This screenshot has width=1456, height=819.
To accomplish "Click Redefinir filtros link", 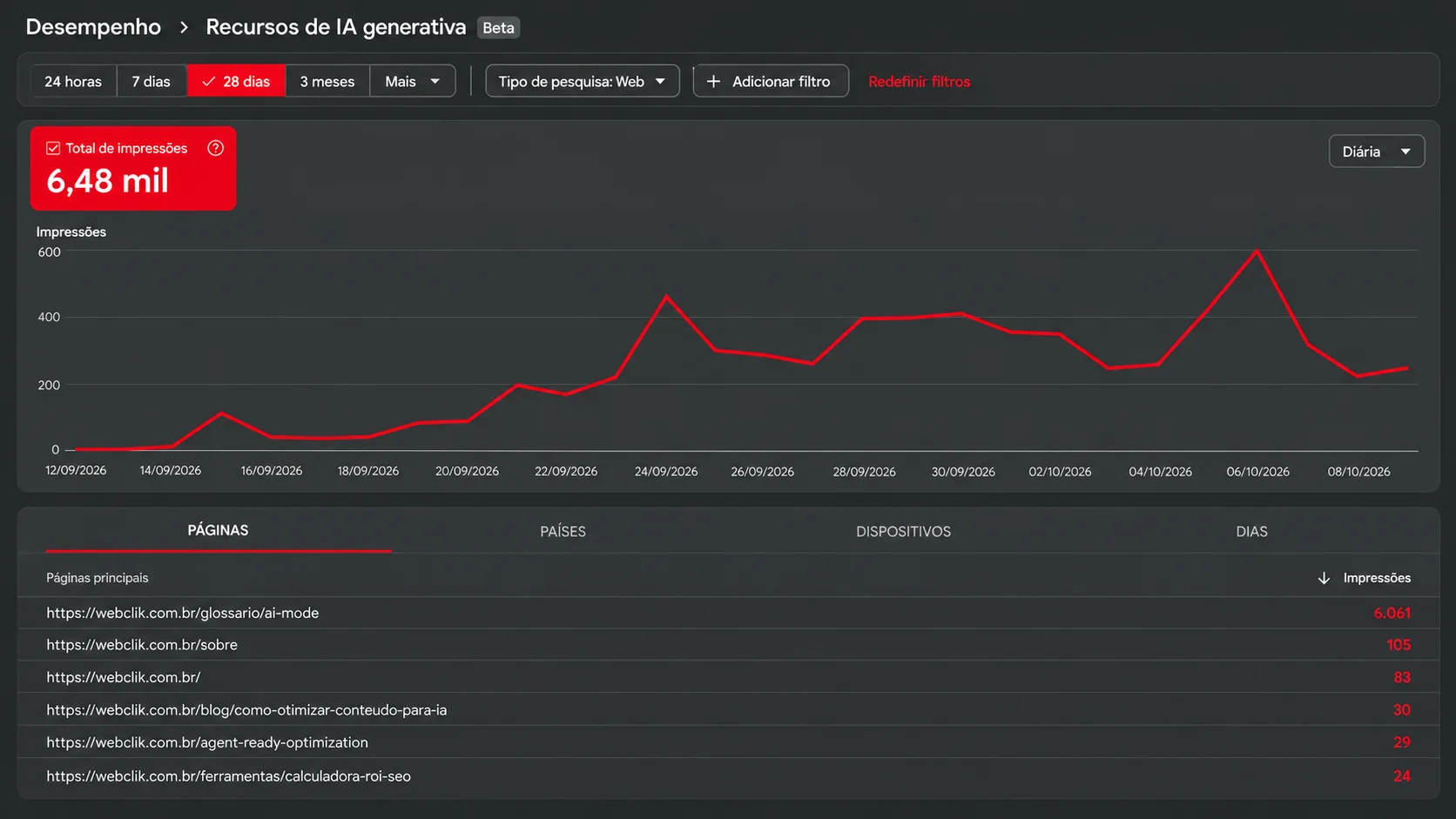I will pyautogui.click(x=919, y=81).
